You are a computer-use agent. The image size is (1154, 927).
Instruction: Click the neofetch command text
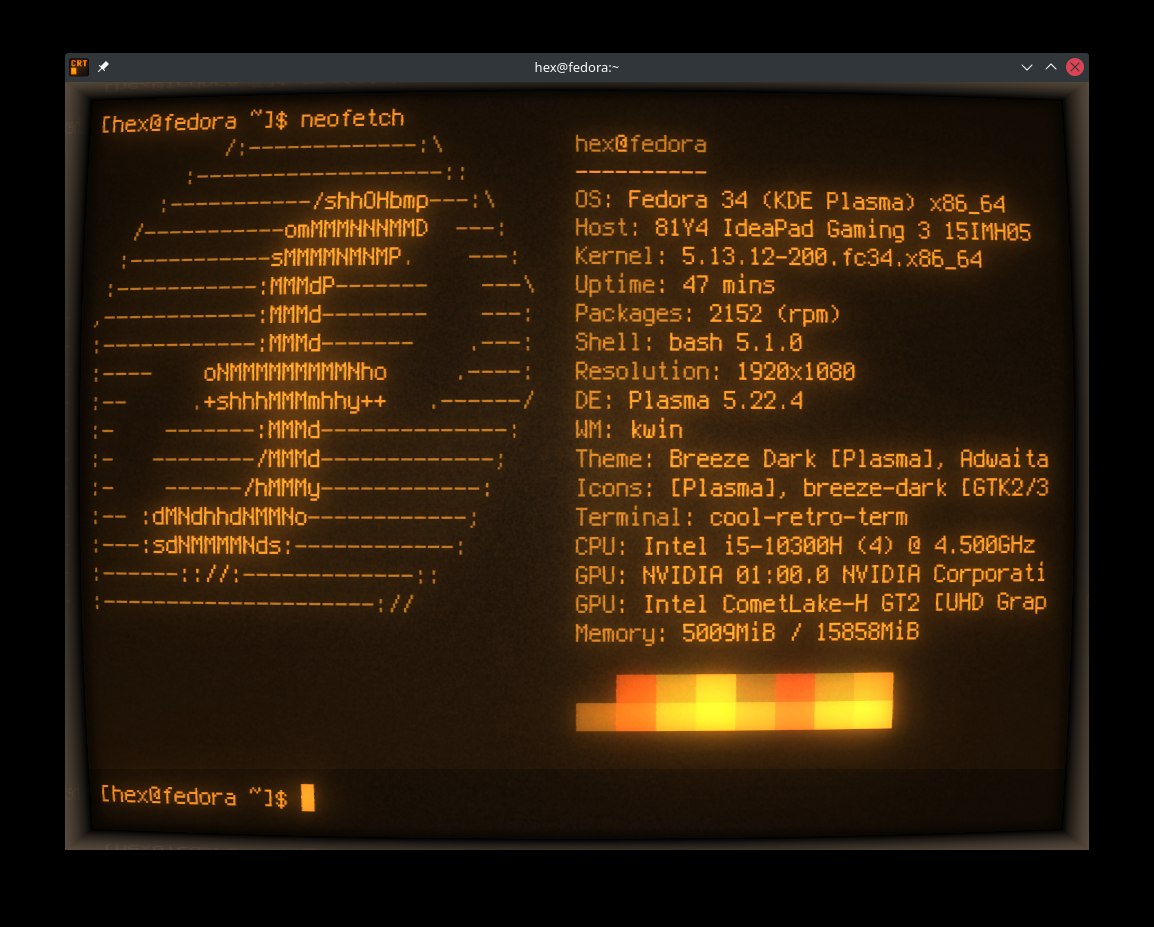(353, 118)
